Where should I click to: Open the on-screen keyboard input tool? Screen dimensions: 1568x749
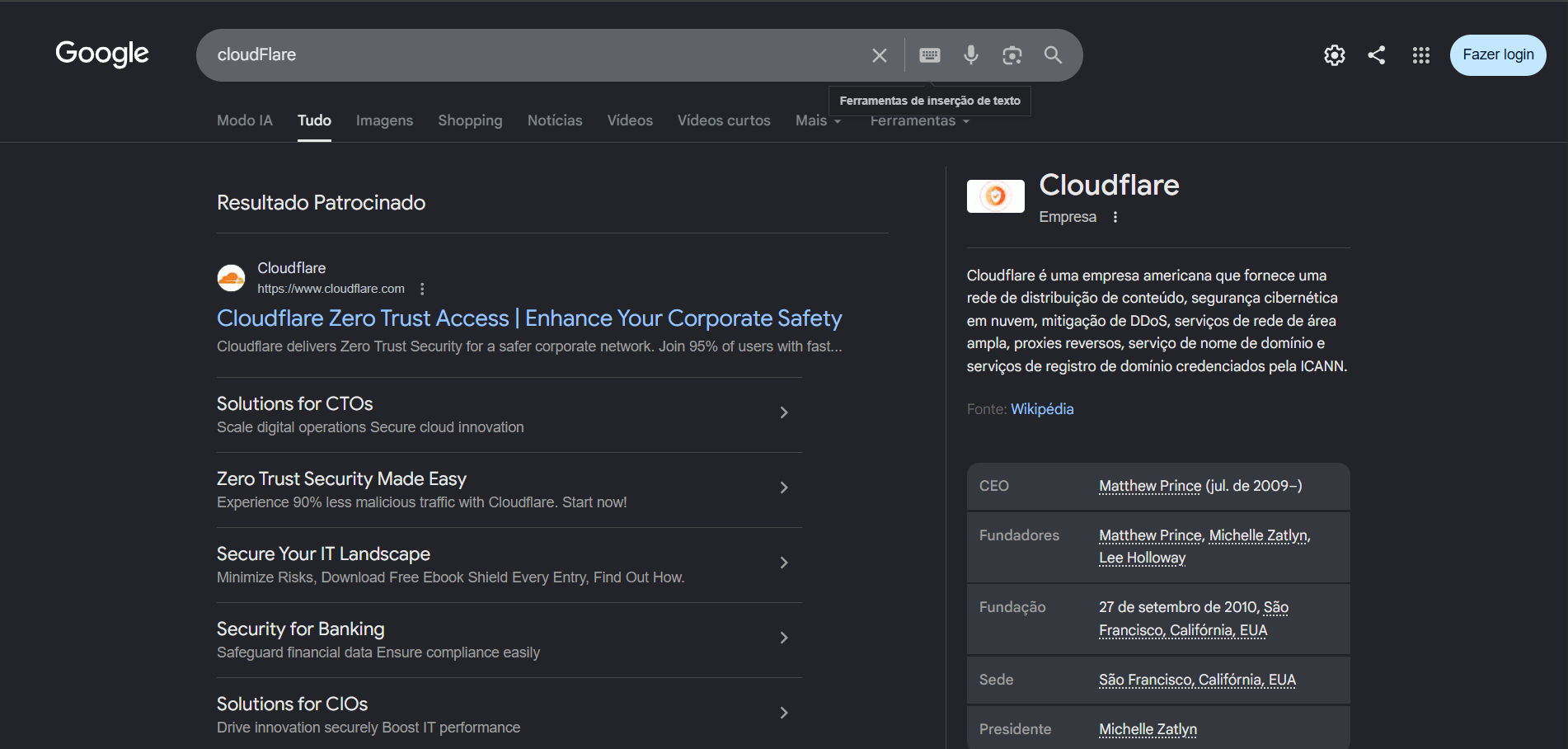(x=930, y=55)
